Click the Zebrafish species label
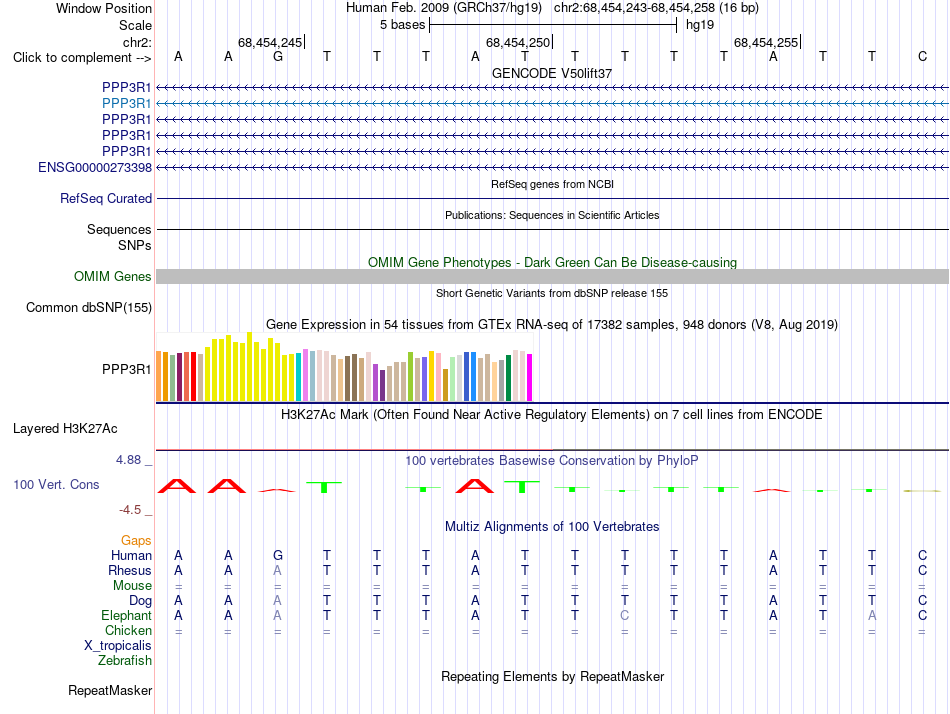This screenshot has height=714, width=950. (x=125, y=661)
